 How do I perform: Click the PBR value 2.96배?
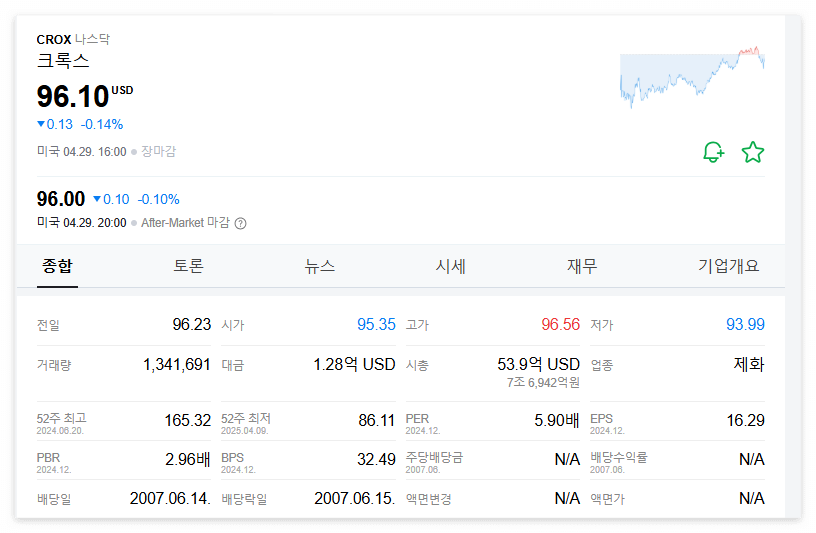tap(188, 459)
